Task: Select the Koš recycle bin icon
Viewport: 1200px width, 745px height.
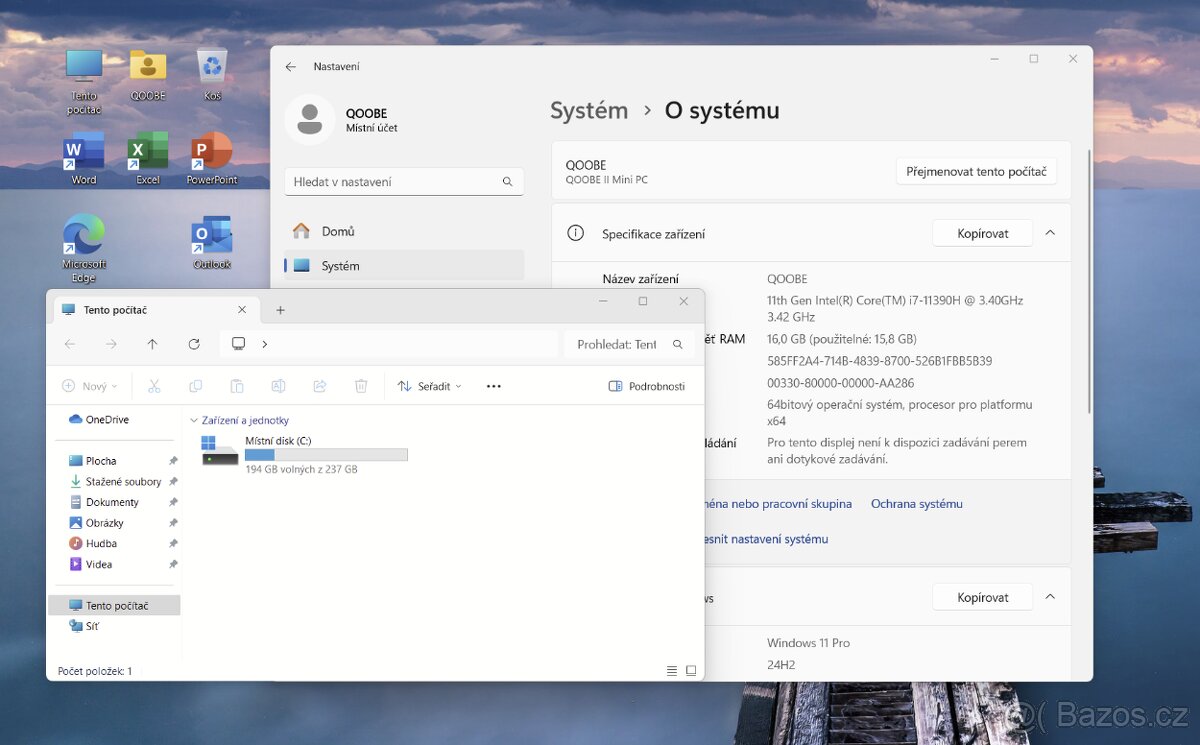Action: (212, 75)
